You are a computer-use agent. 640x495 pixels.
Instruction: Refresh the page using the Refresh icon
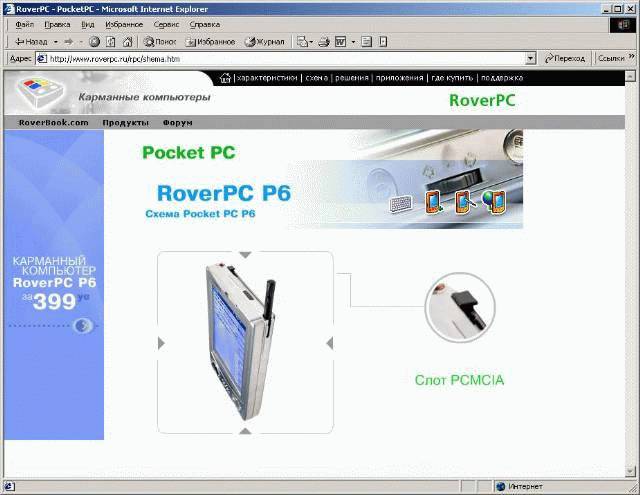(111, 42)
